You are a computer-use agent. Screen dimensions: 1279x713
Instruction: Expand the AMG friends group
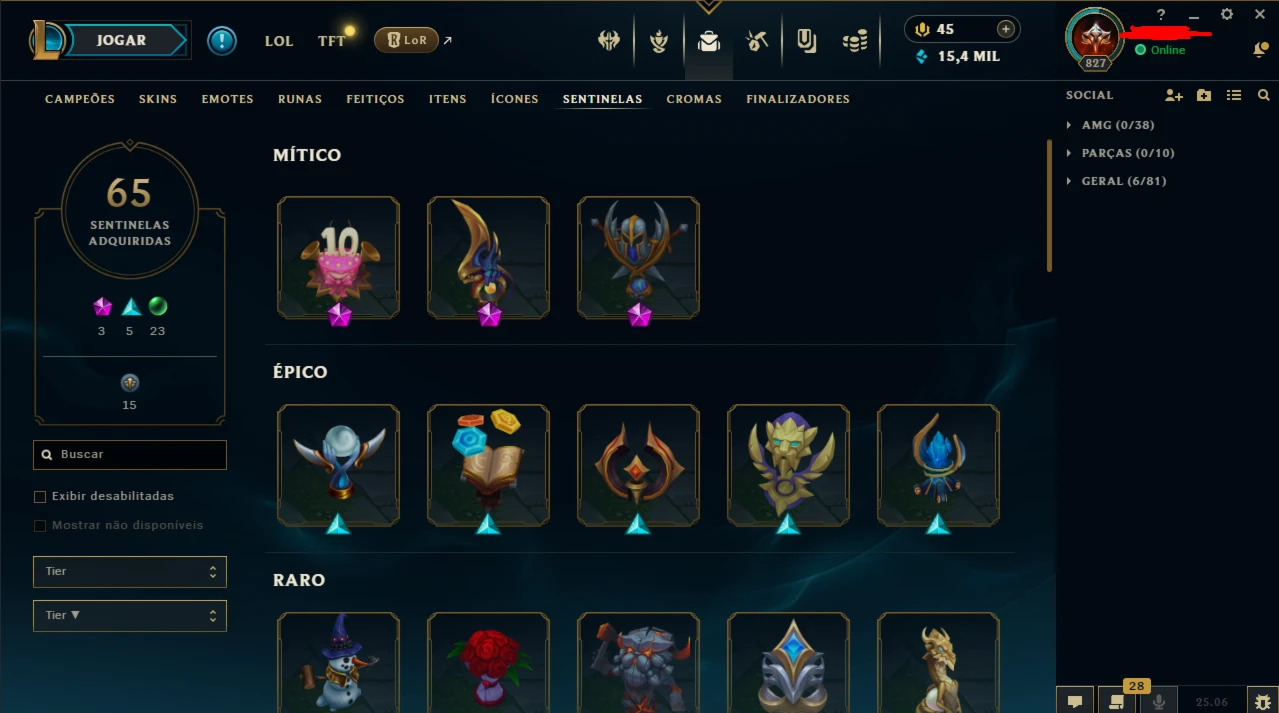[x=1110, y=125]
